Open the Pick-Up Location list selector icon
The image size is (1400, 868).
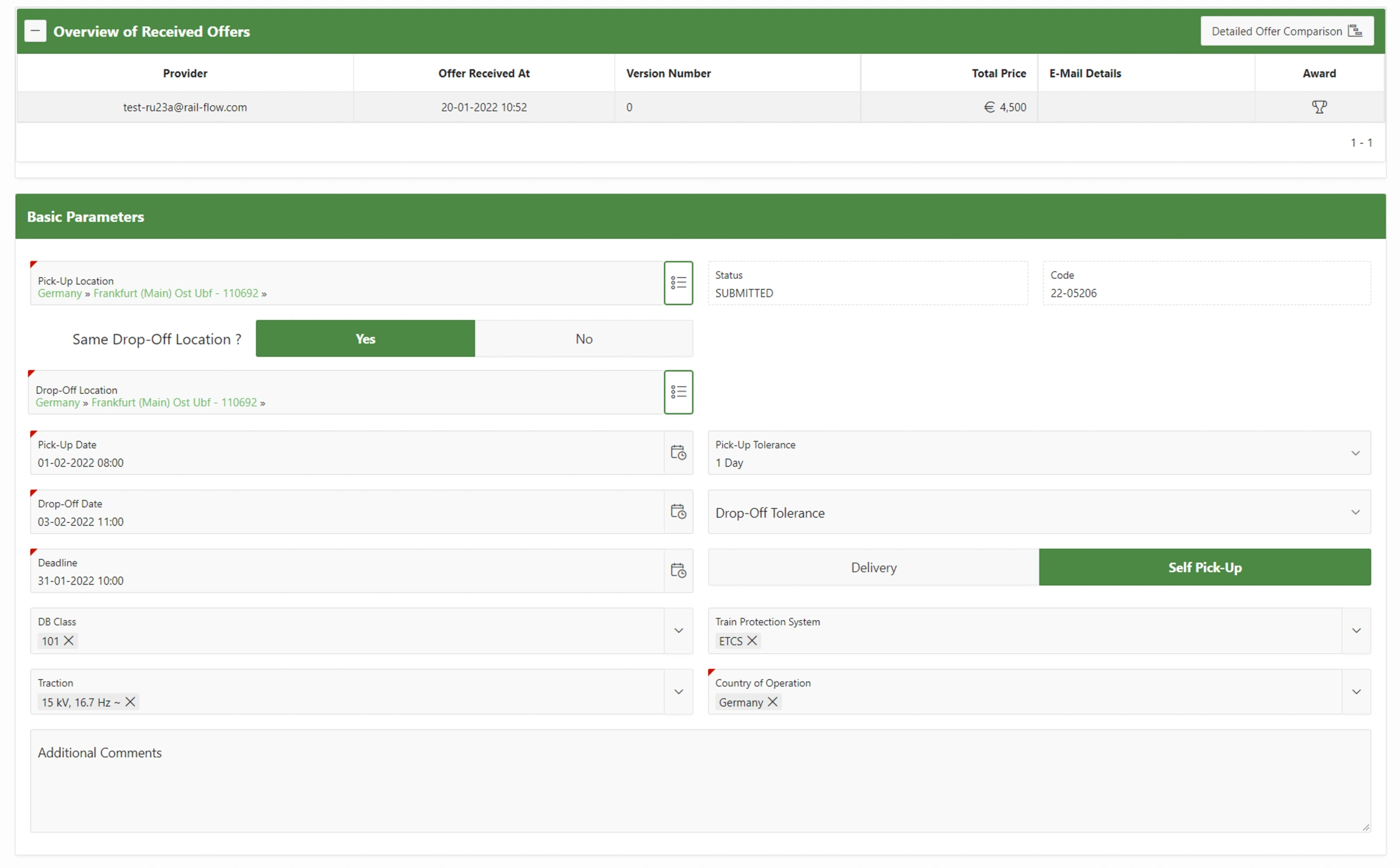pyautogui.click(x=678, y=283)
